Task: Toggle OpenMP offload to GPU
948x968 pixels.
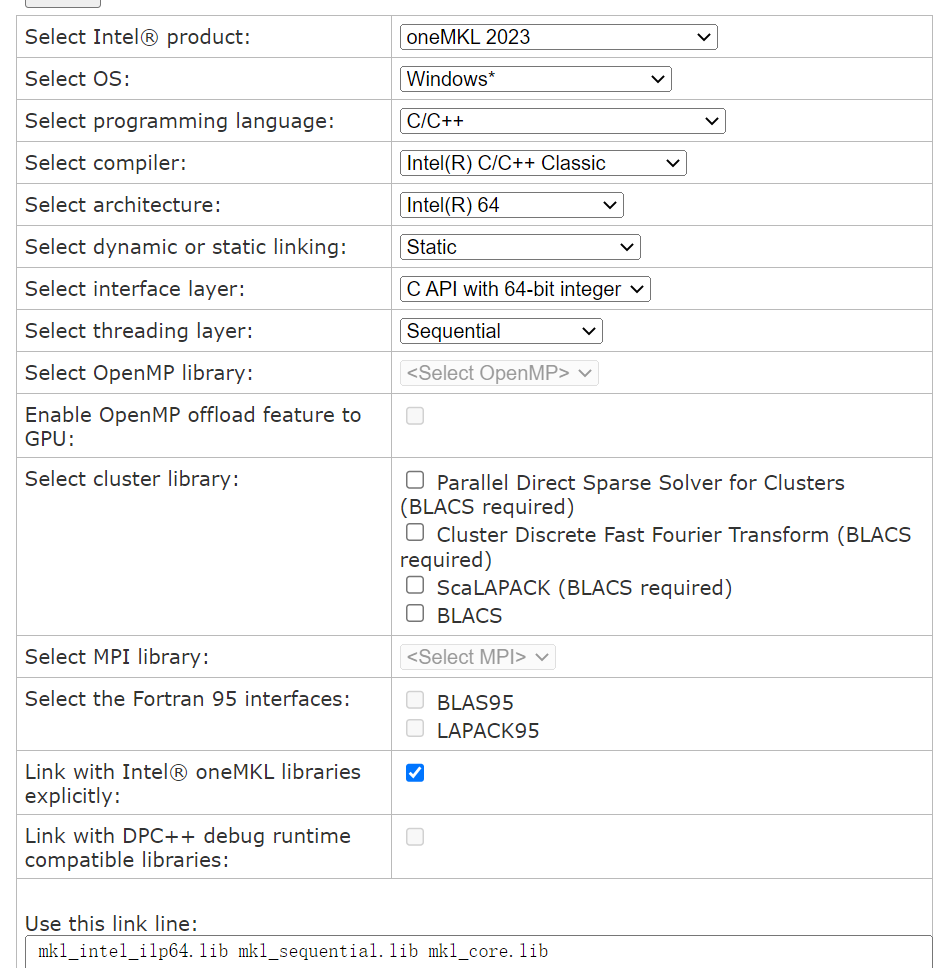Action: (415, 415)
